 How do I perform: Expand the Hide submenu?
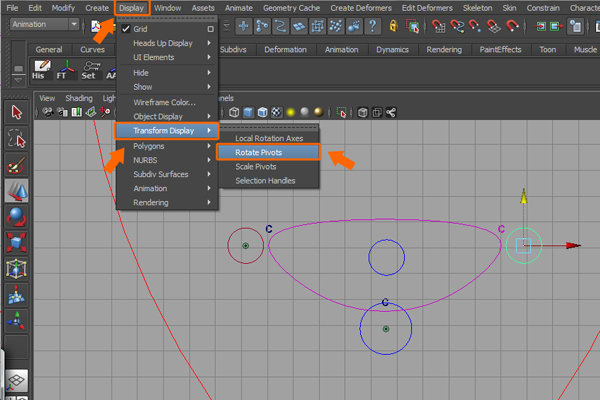tap(167, 73)
